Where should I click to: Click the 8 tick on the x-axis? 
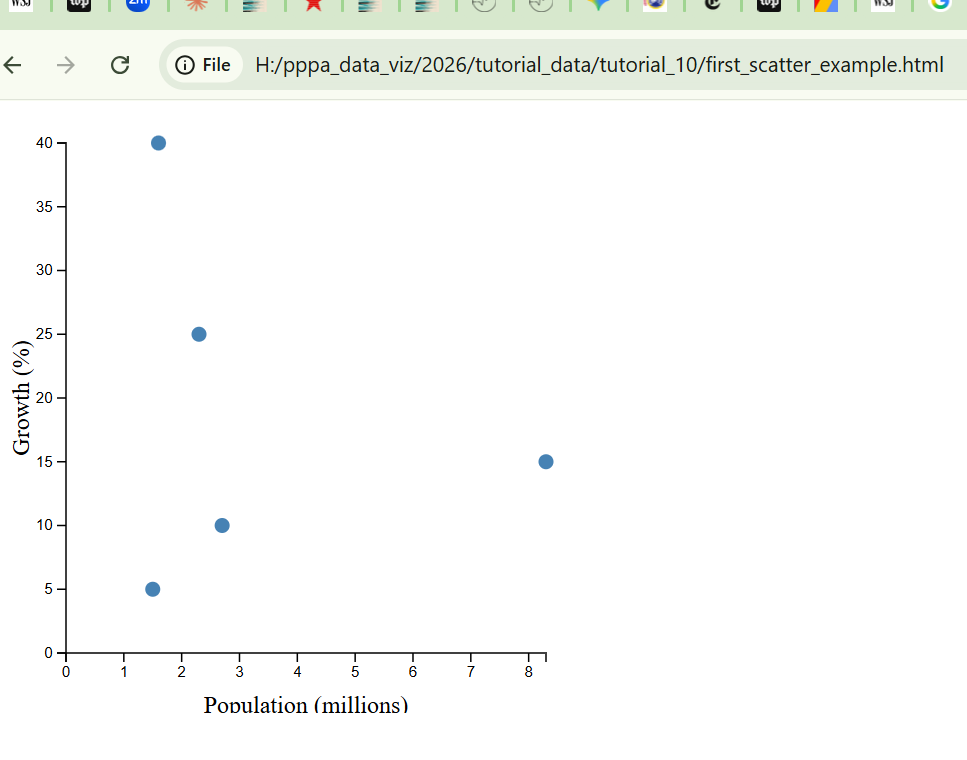[x=529, y=671]
